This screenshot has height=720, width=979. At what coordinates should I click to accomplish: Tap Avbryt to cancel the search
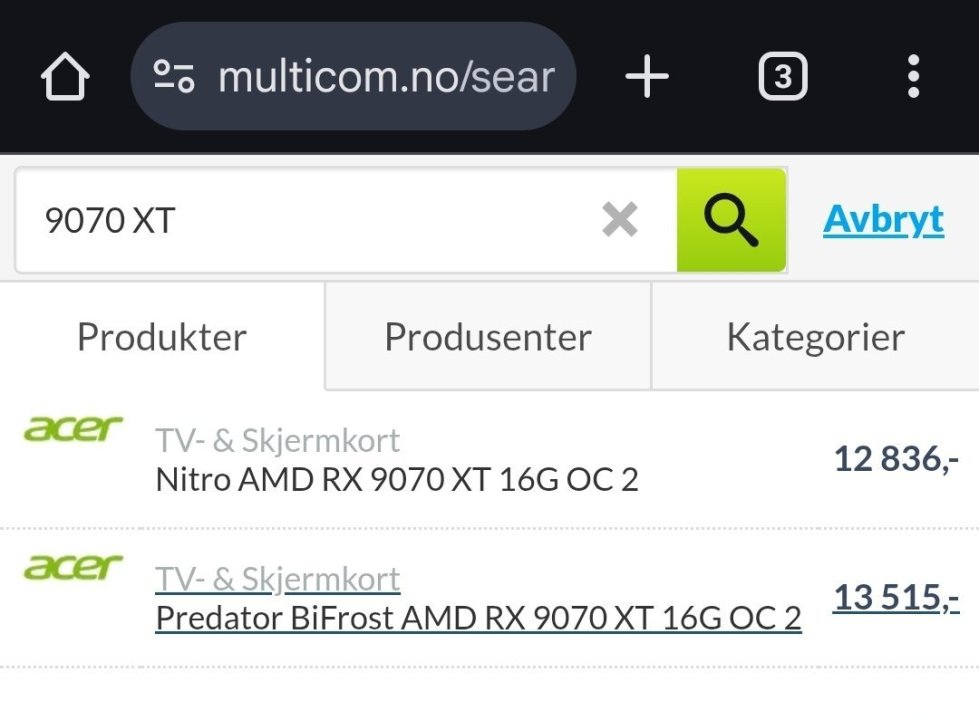[x=882, y=219]
